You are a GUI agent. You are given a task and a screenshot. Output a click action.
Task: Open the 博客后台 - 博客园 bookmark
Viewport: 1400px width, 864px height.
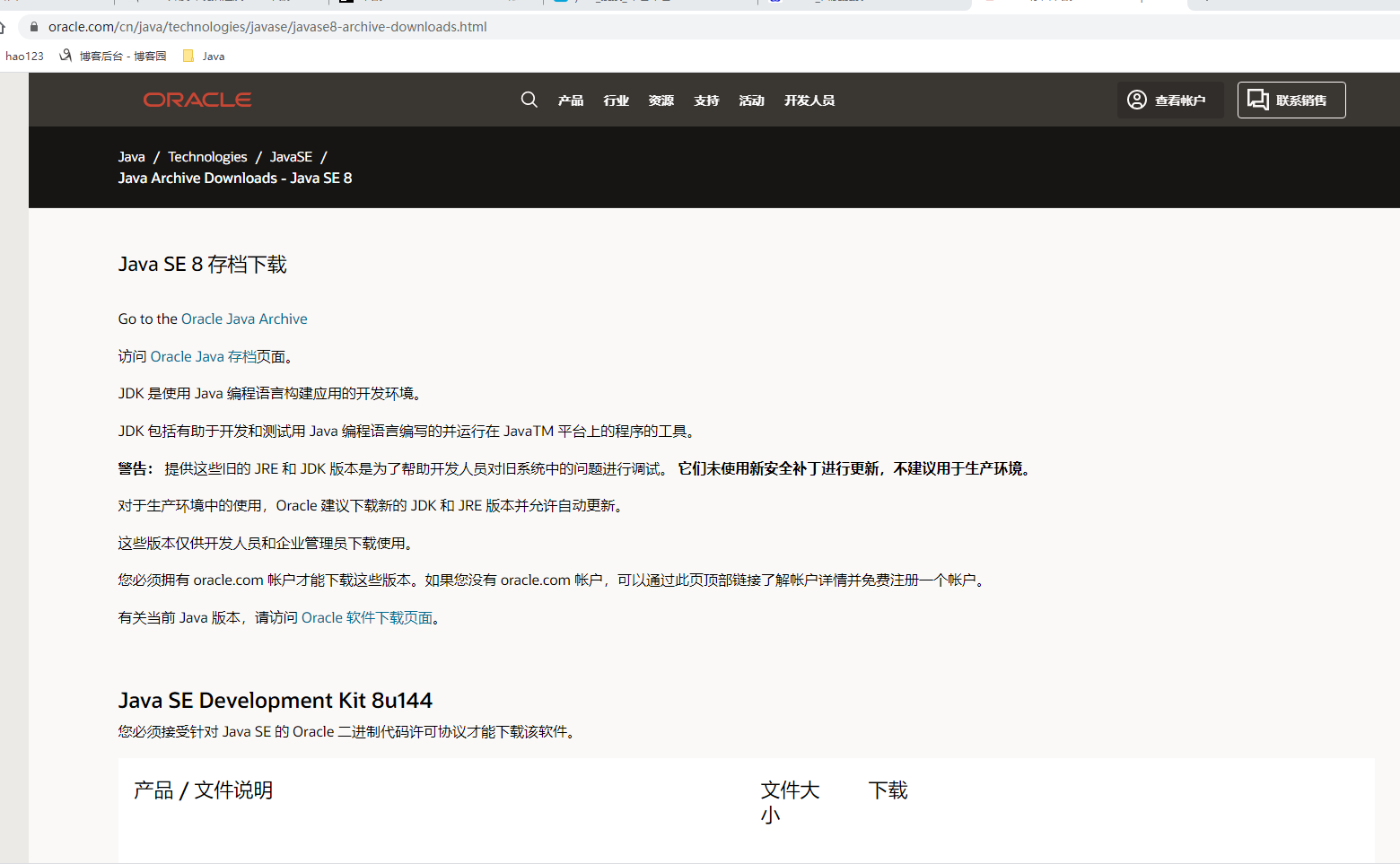[x=113, y=56]
